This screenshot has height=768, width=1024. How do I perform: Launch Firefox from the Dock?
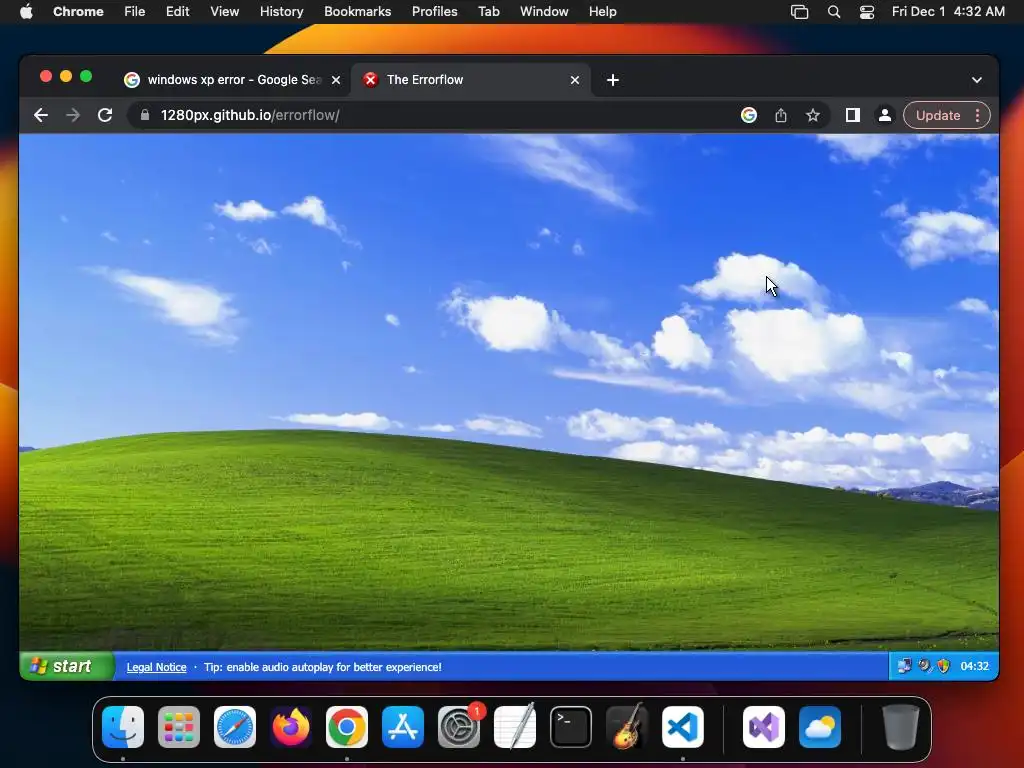click(x=291, y=727)
